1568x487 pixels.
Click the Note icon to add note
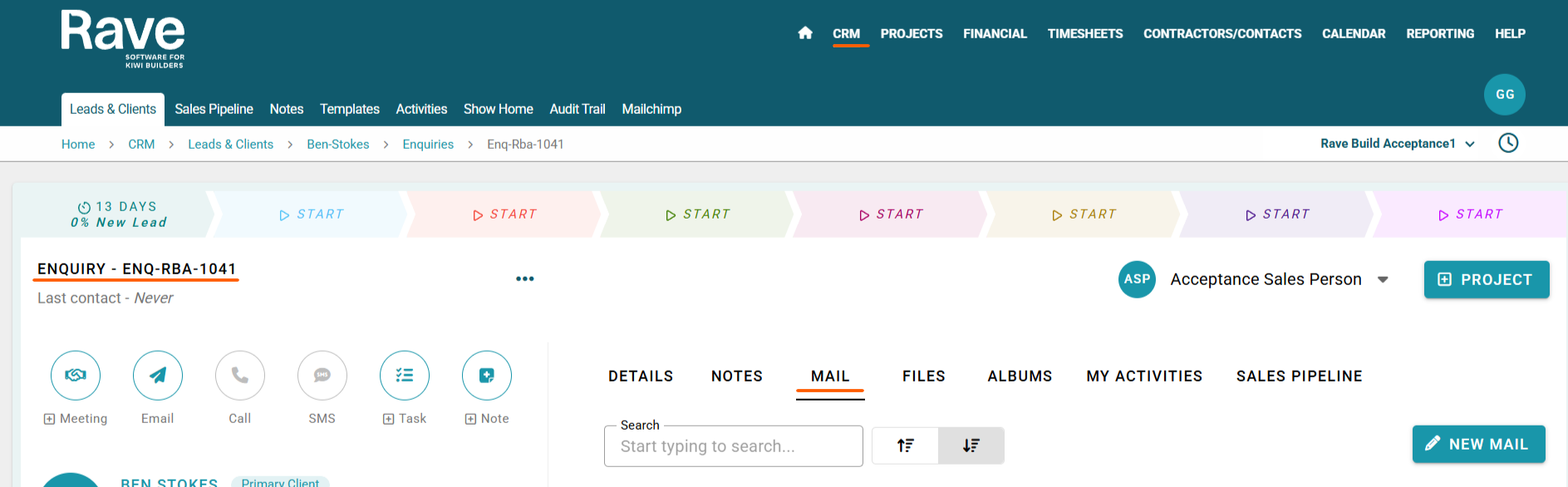tap(487, 376)
